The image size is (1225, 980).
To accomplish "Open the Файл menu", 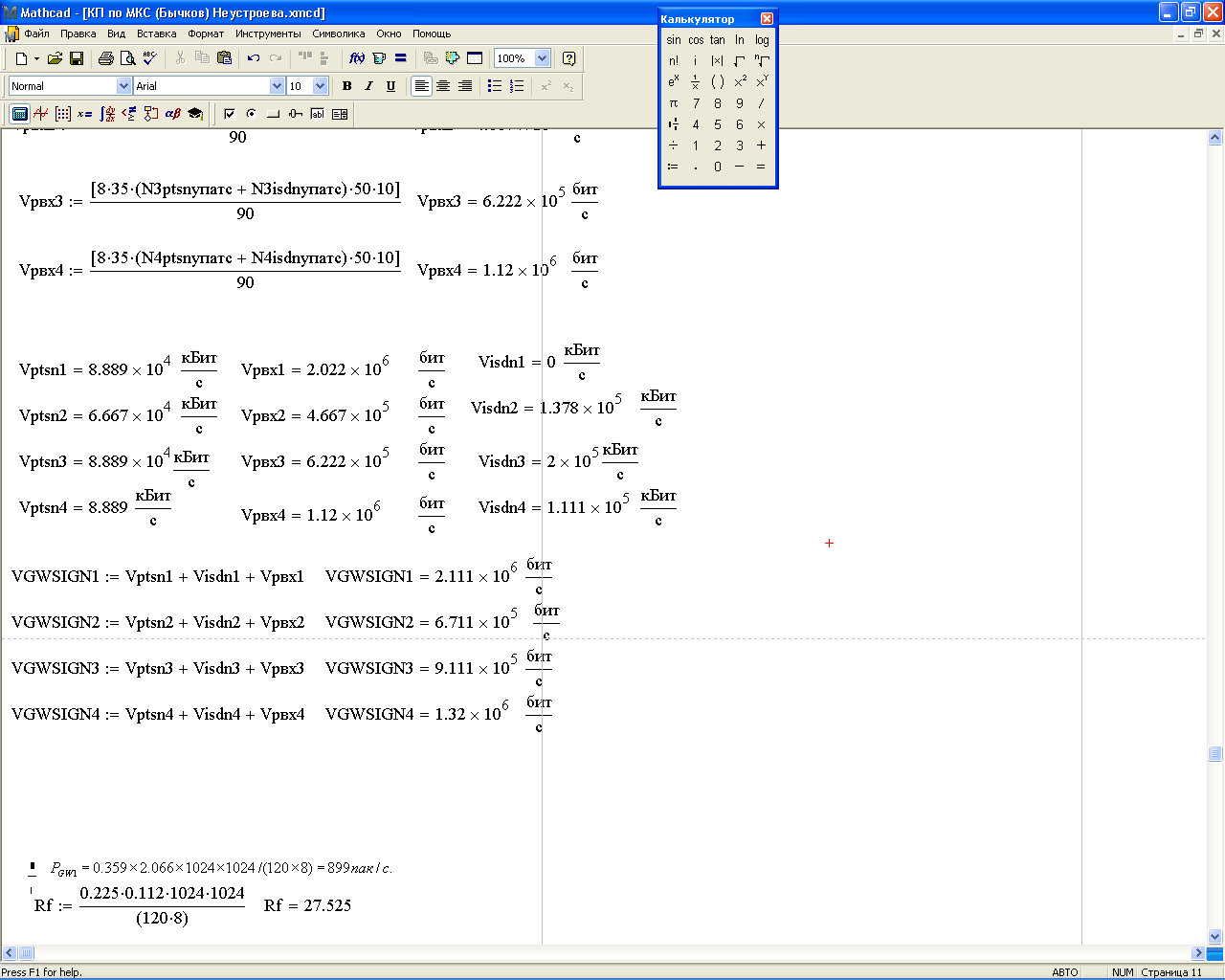I will (x=36, y=33).
